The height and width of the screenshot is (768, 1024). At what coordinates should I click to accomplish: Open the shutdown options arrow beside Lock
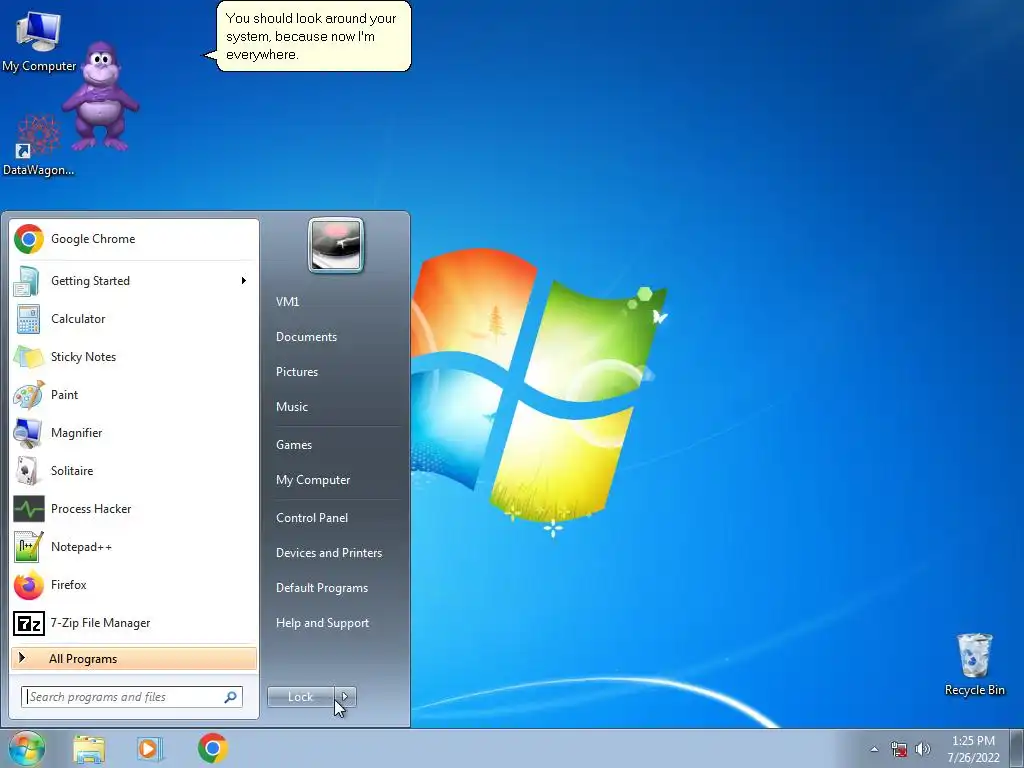pos(346,697)
